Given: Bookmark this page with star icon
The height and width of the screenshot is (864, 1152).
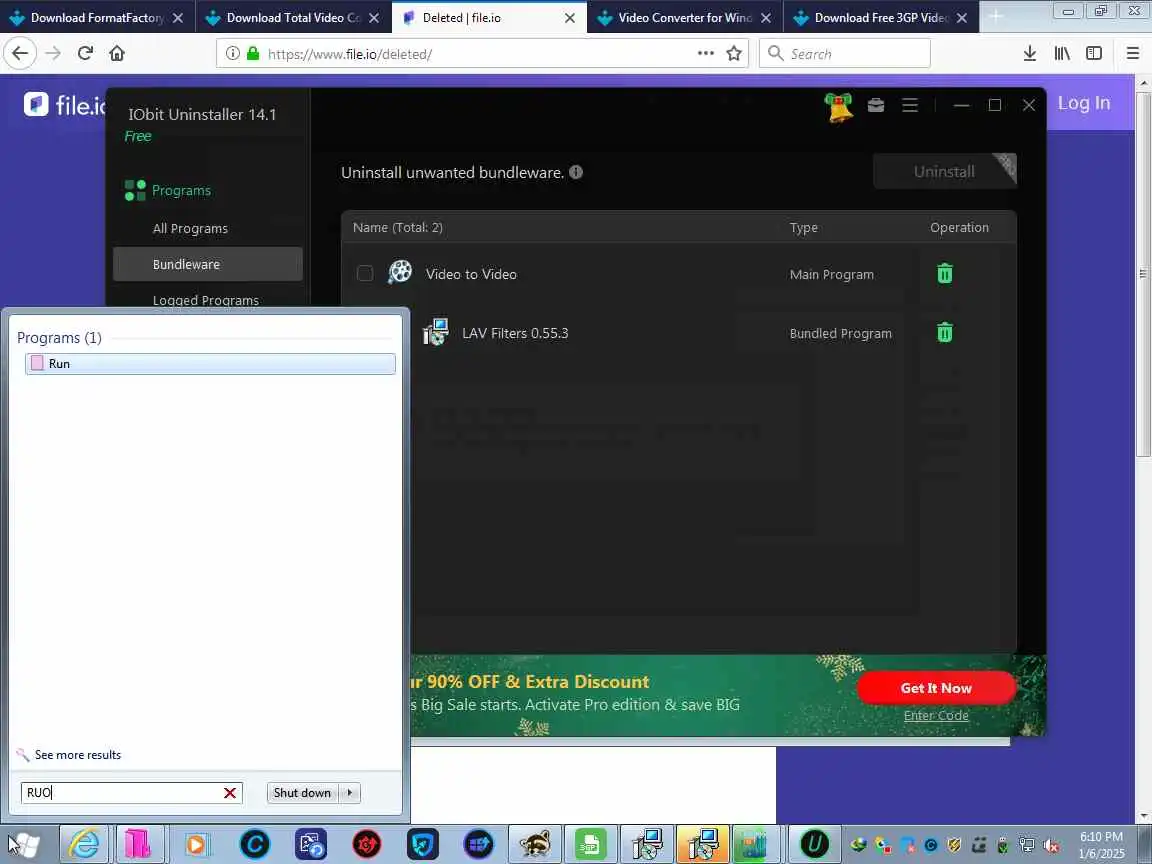Looking at the screenshot, I should (x=734, y=53).
